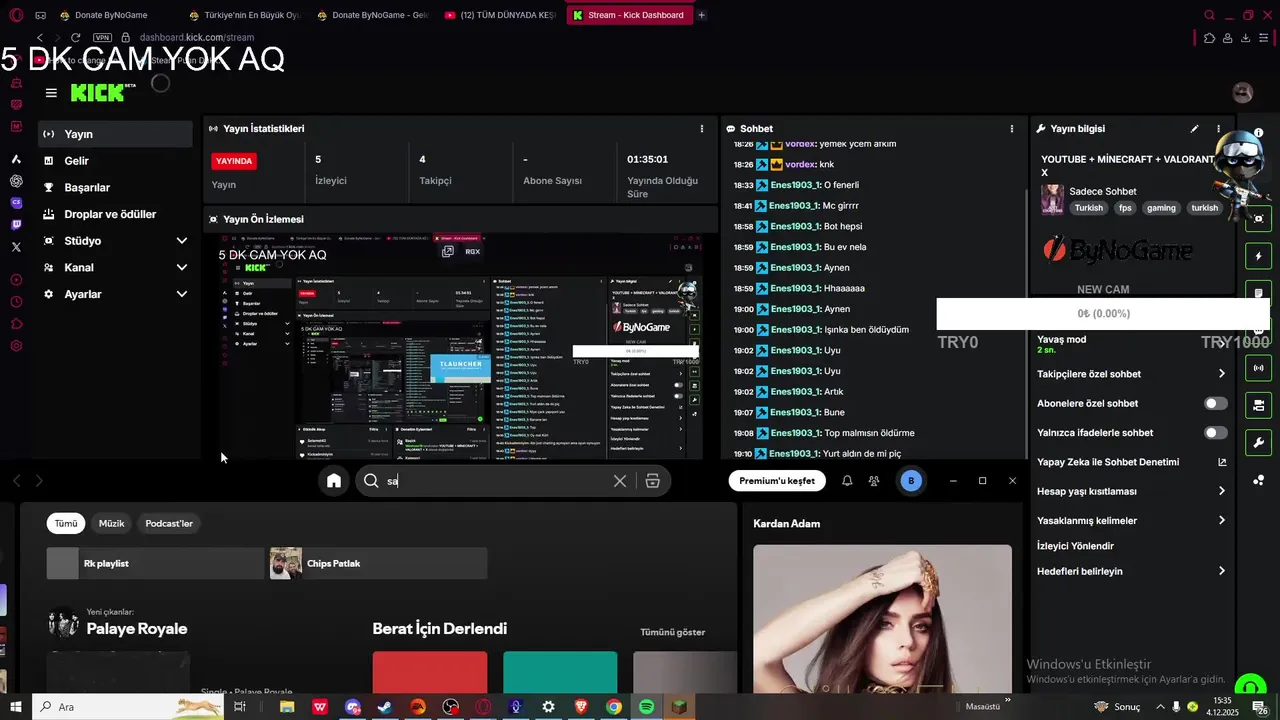Toggle Abonelere özel sohbet switch
This screenshot has width=1280, height=720.
point(1215,403)
